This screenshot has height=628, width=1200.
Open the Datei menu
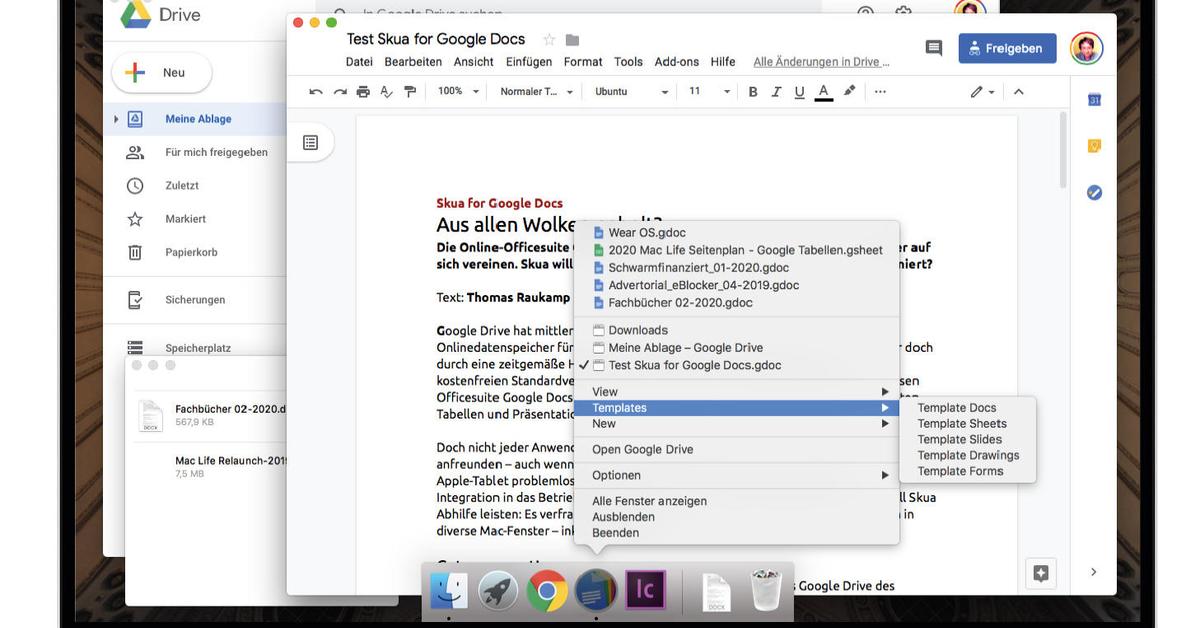click(359, 62)
